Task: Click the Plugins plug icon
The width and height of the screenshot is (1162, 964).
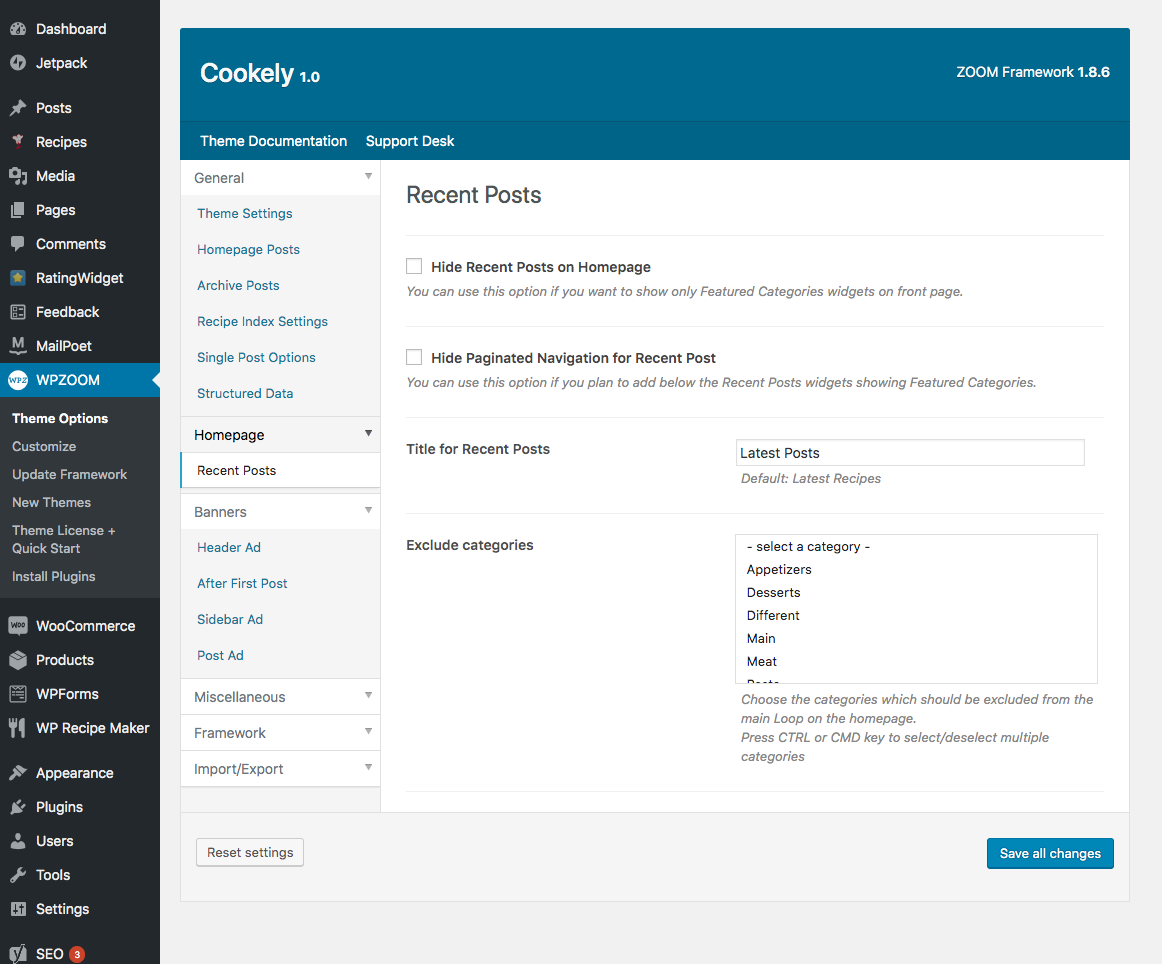Action: coord(18,807)
